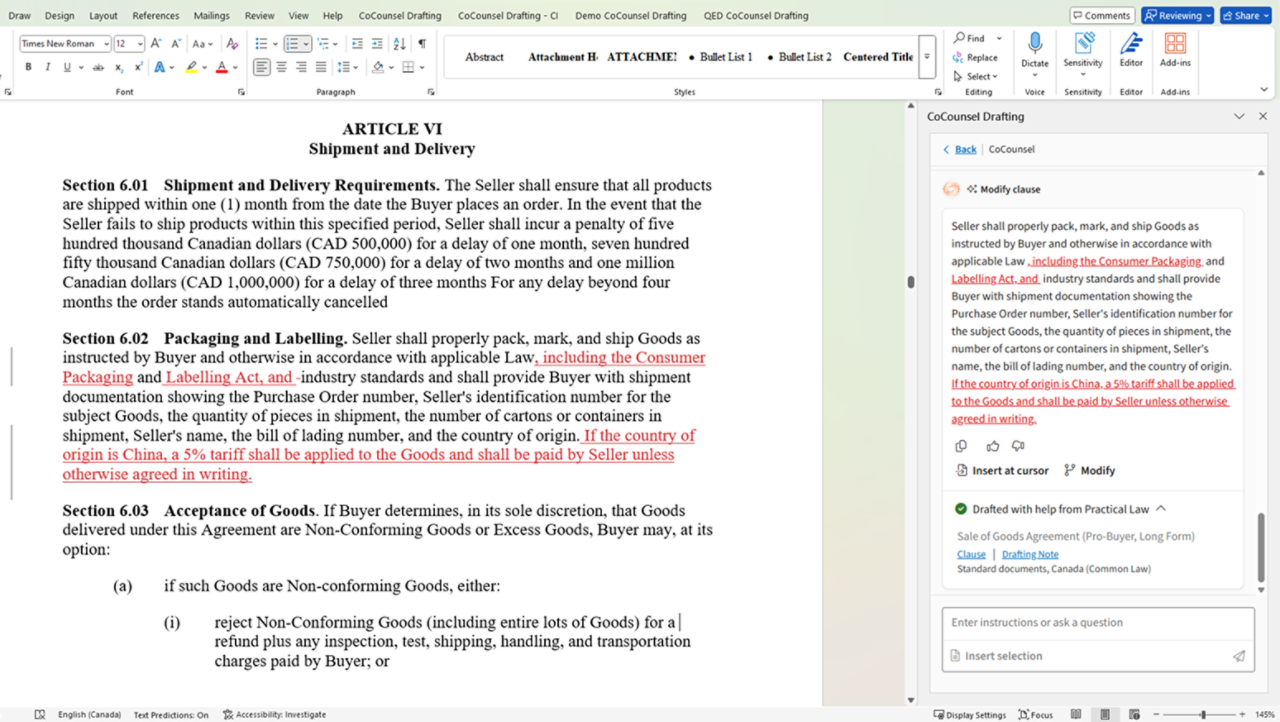Send instructions with paper plane icon
This screenshot has height=722, width=1280.
pyautogui.click(x=1239, y=656)
